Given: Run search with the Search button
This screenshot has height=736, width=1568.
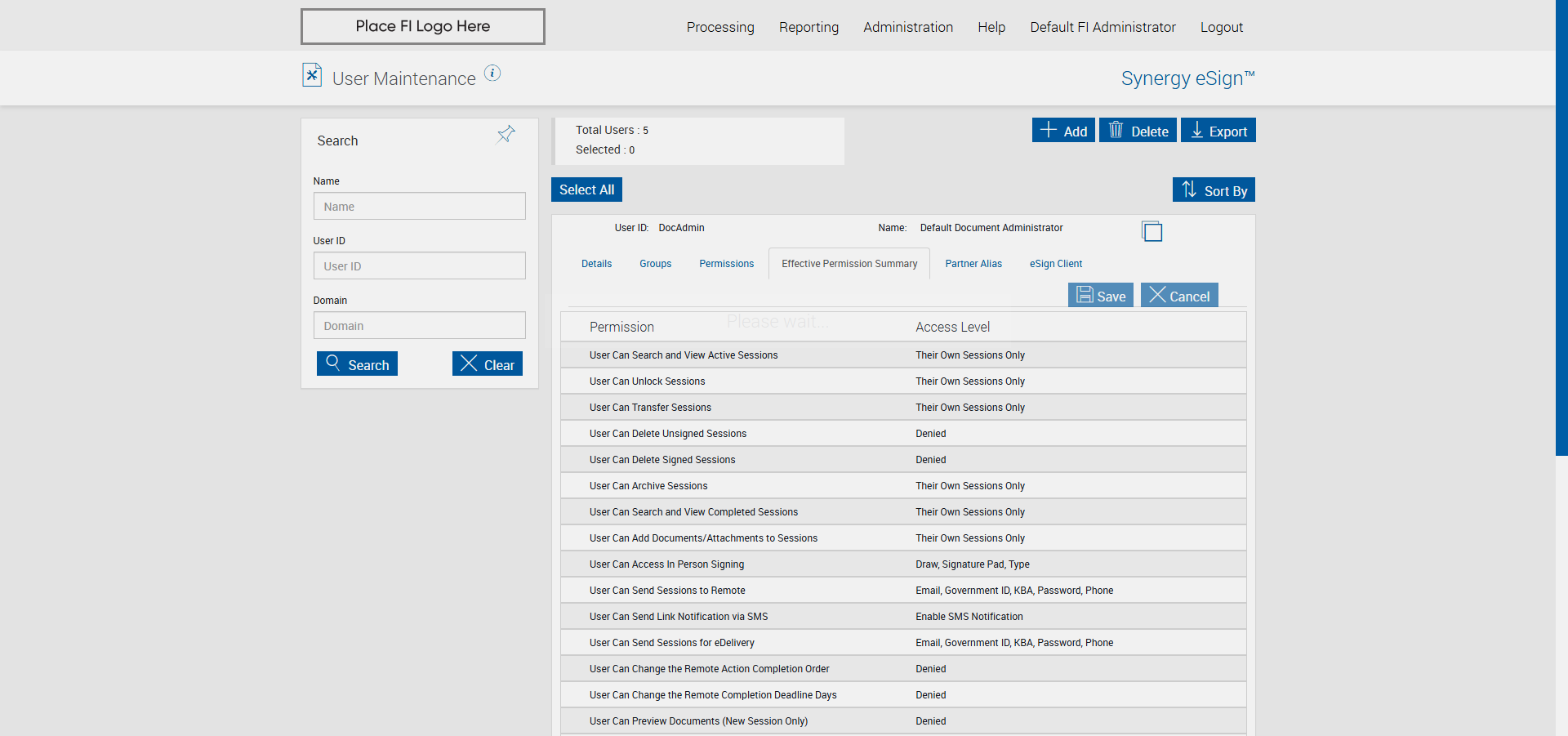Looking at the screenshot, I should [357, 364].
